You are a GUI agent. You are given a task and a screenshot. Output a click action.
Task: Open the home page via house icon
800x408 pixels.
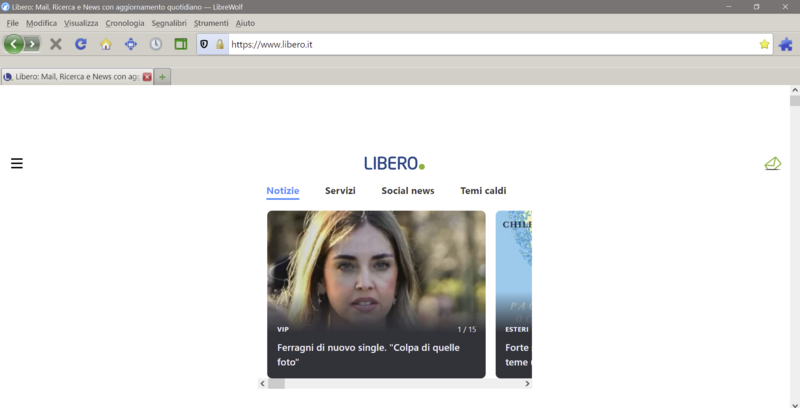(106, 44)
